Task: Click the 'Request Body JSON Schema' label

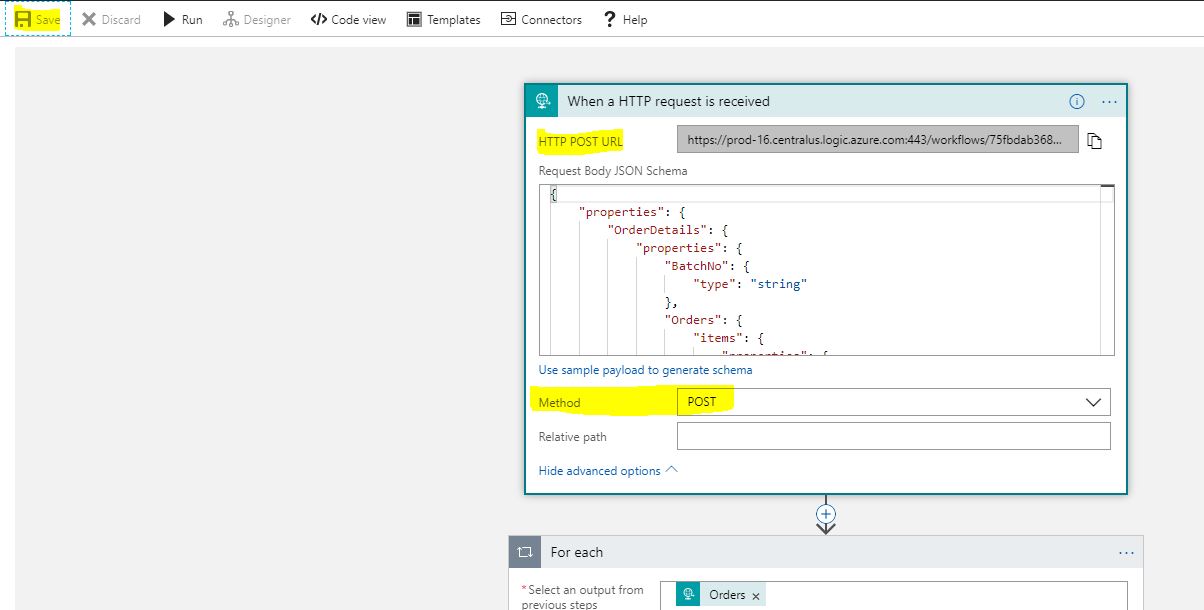Action: 613,171
